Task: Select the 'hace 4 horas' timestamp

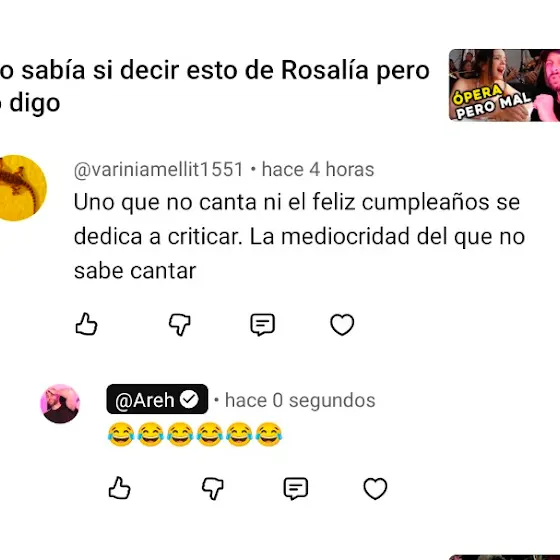Action: pyautogui.click(x=318, y=169)
